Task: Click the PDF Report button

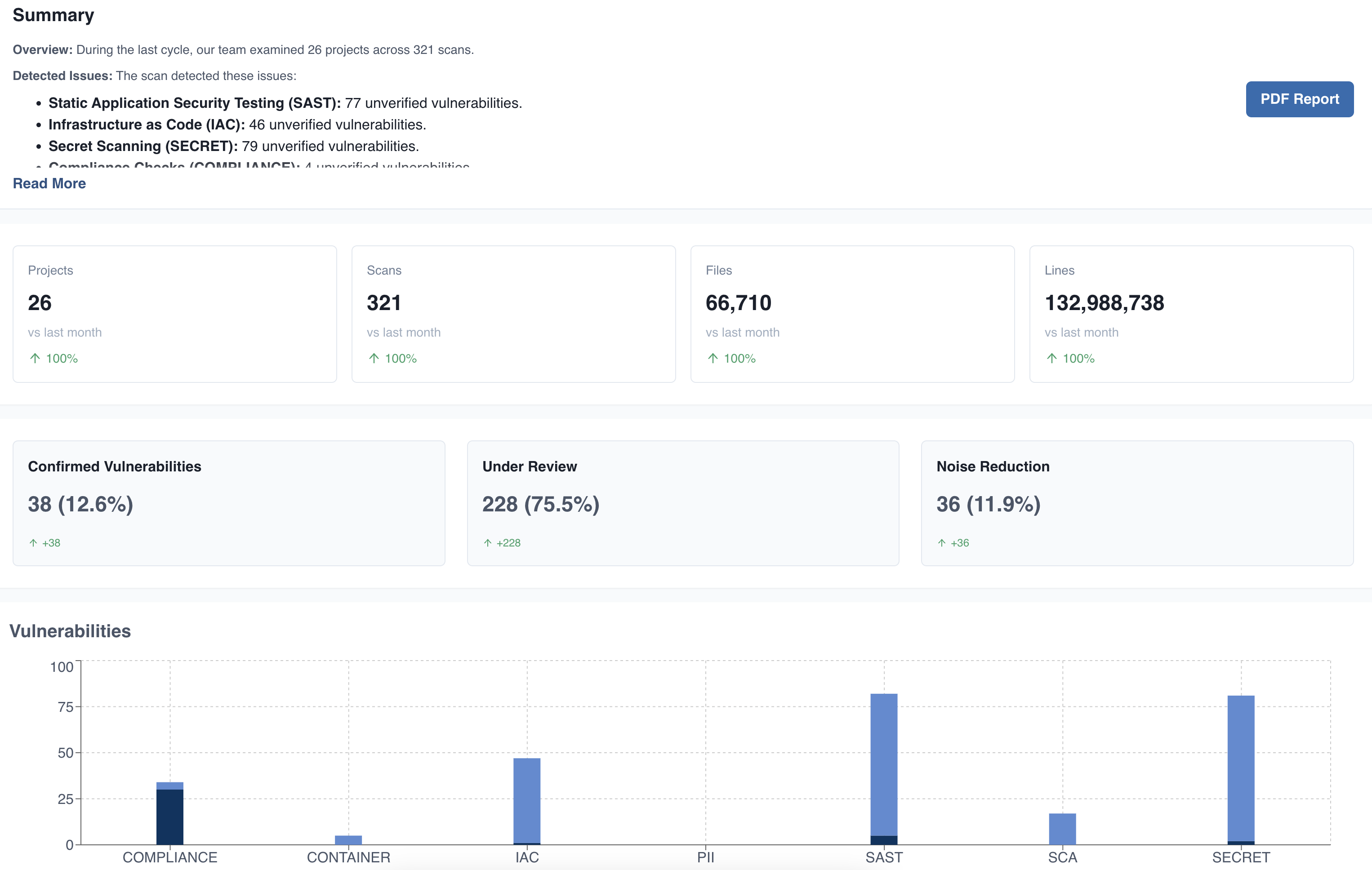Action: coord(1299,99)
